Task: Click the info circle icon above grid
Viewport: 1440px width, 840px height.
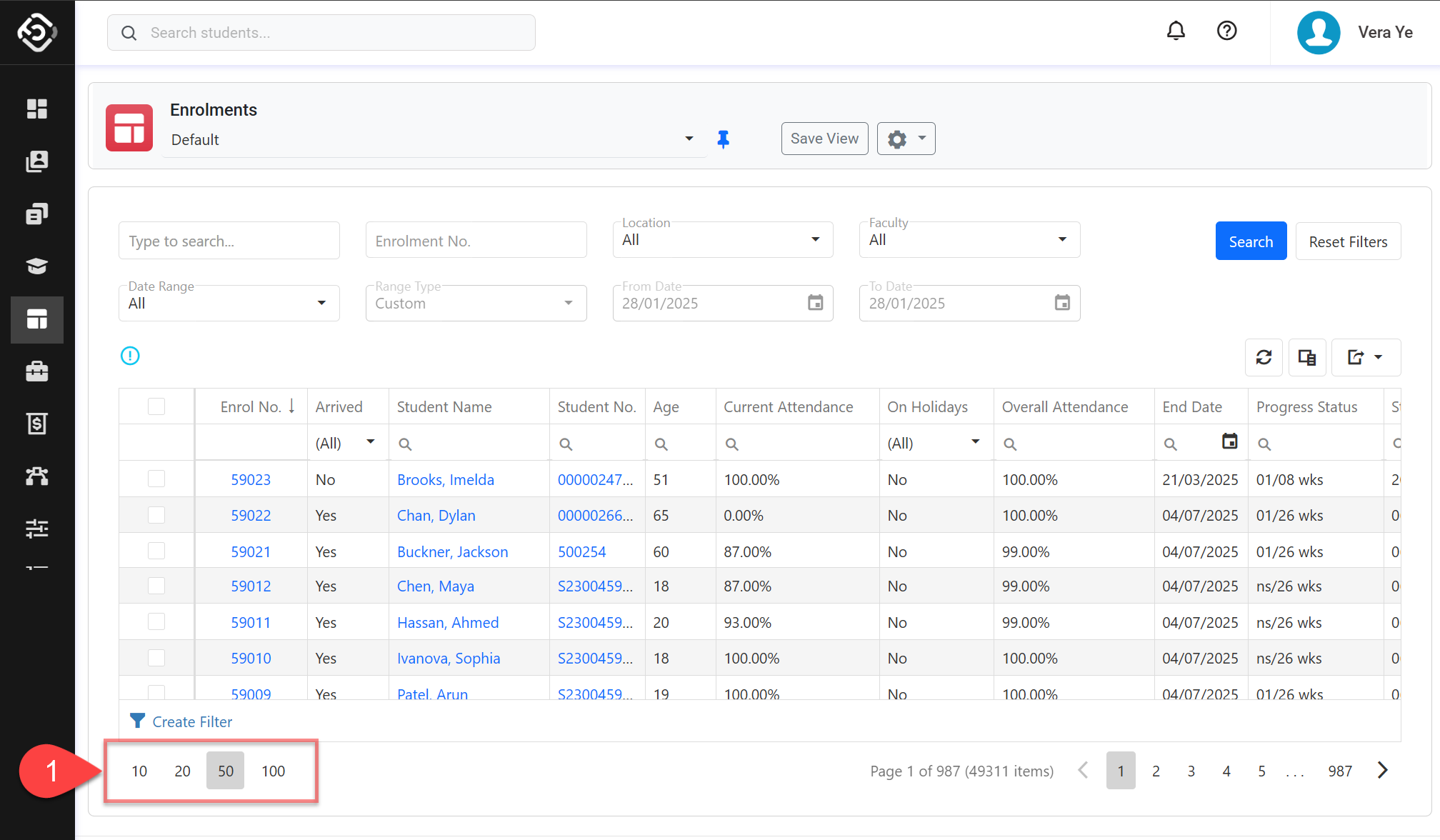Action: pyautogui.click(x=130, y=356)
